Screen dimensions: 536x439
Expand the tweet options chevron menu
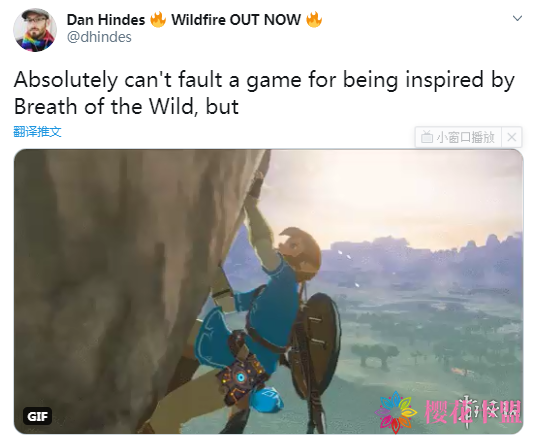click(517, 18)
